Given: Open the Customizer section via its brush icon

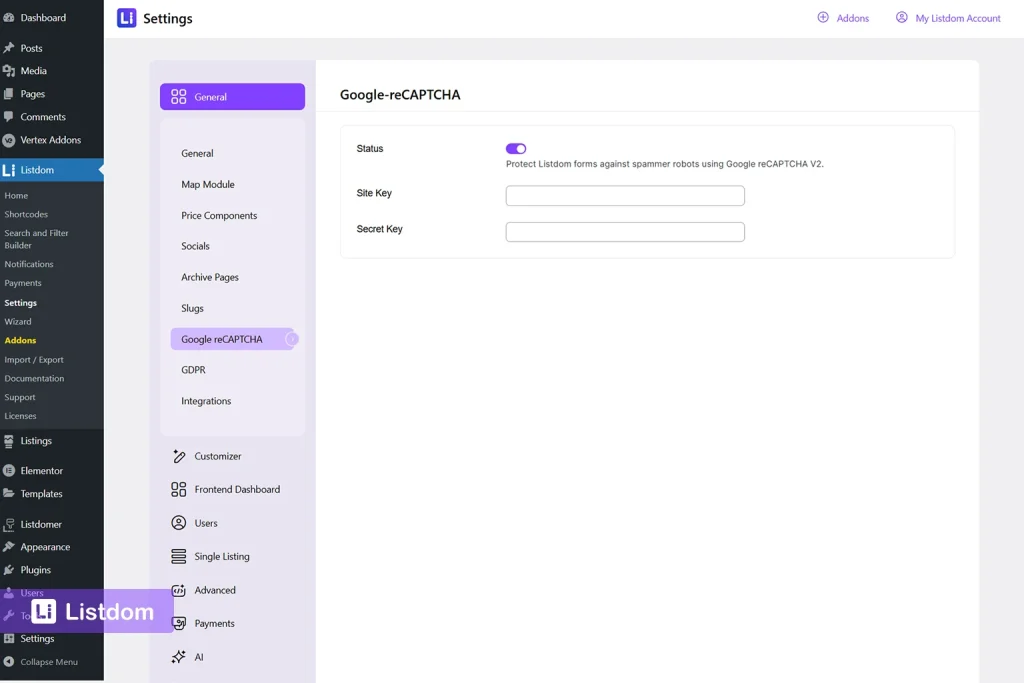Looking at the screenshot, I should (x=180, y=456).
